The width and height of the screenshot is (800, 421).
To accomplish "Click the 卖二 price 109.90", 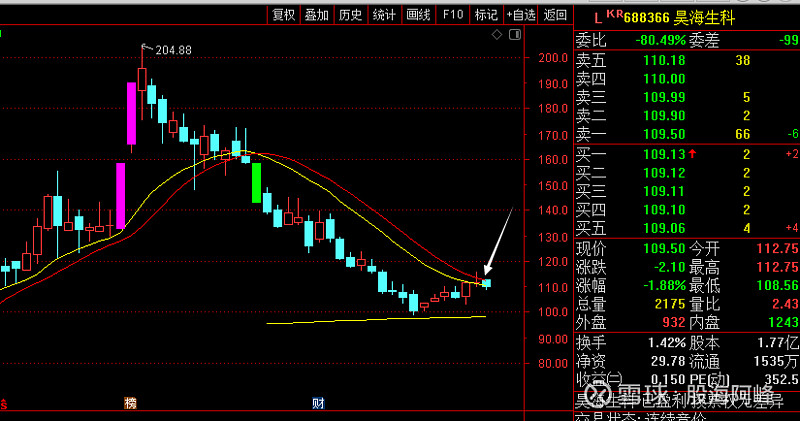I will pyautogui.click(x=664, y=115).
